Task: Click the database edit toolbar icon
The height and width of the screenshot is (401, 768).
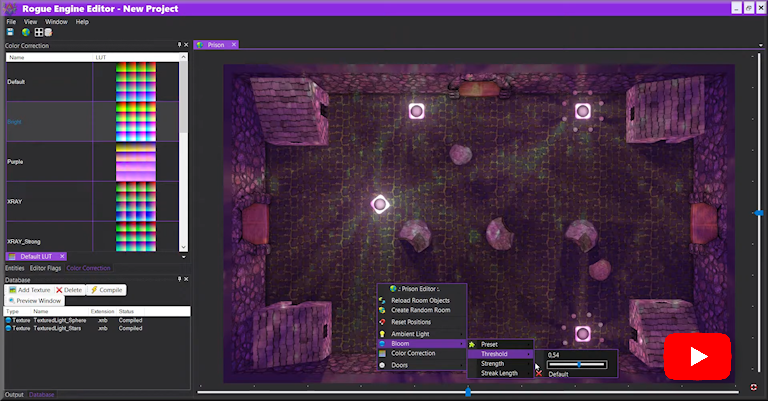Action: click(x=48, y=32)
